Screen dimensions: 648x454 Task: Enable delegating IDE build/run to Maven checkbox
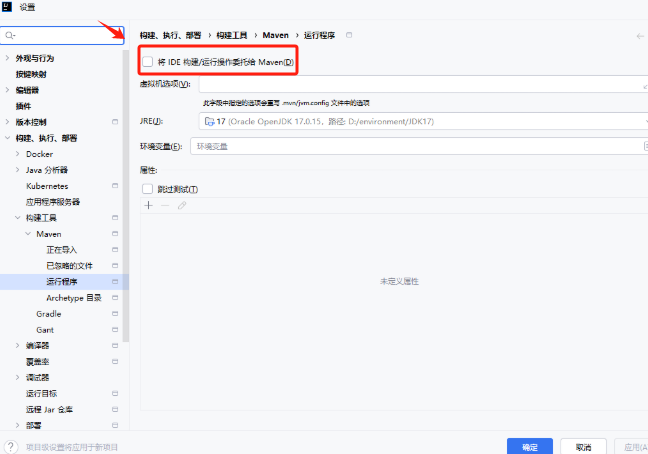(148, 62)
